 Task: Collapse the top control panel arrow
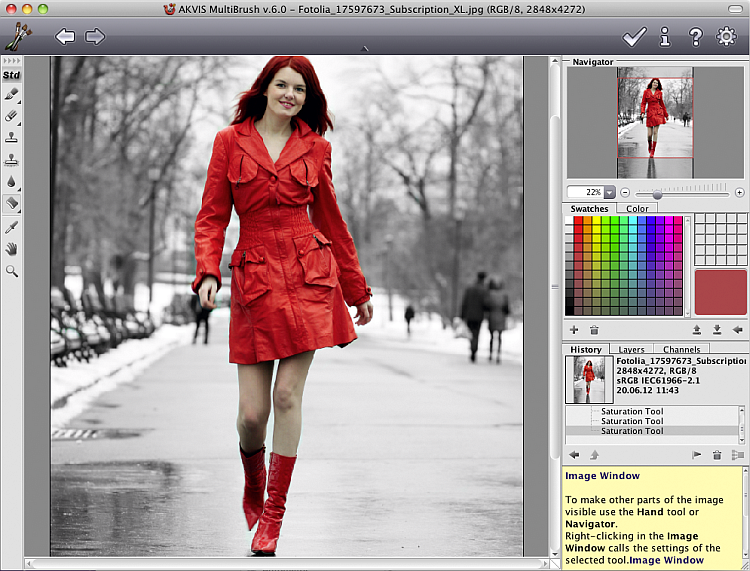pyautogui.click(x=364, y=49)
